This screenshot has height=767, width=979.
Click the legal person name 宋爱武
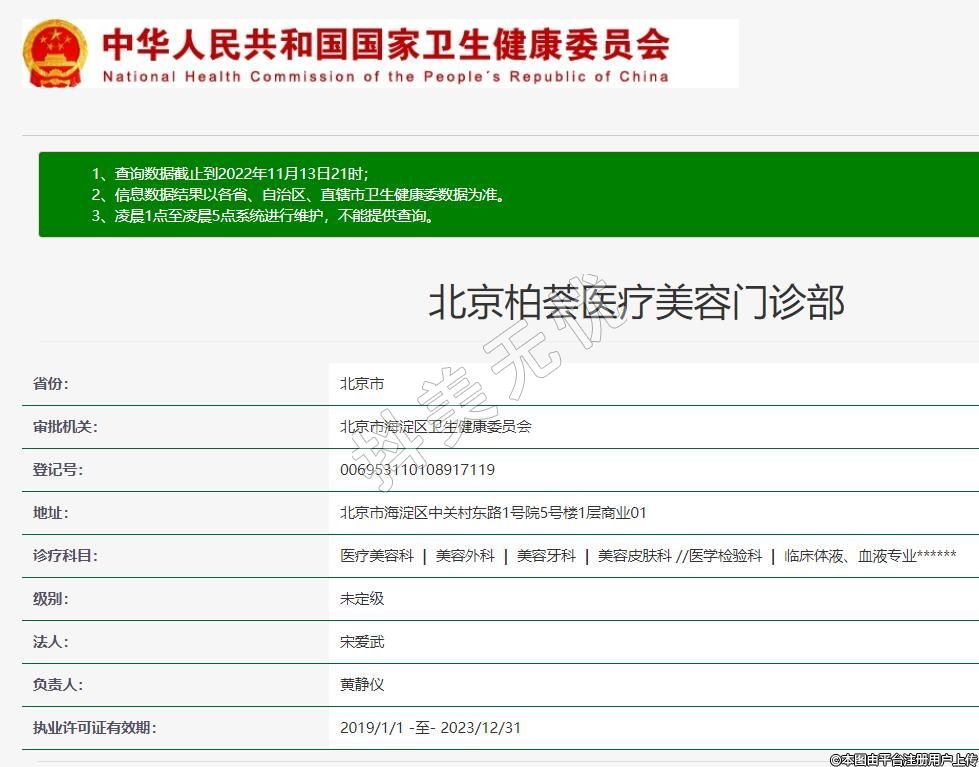coord(362,642)
